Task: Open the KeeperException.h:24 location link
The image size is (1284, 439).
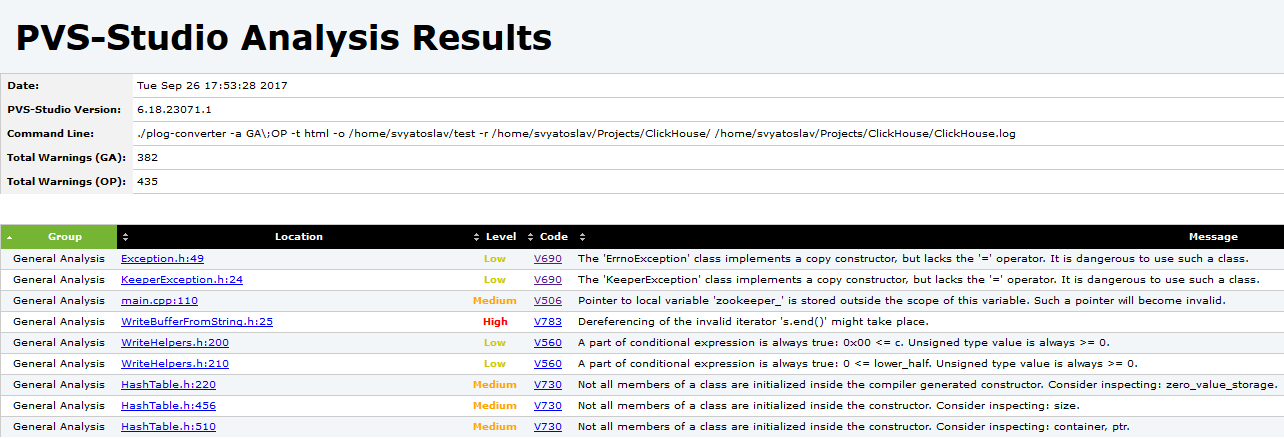Action: (182, 279)
